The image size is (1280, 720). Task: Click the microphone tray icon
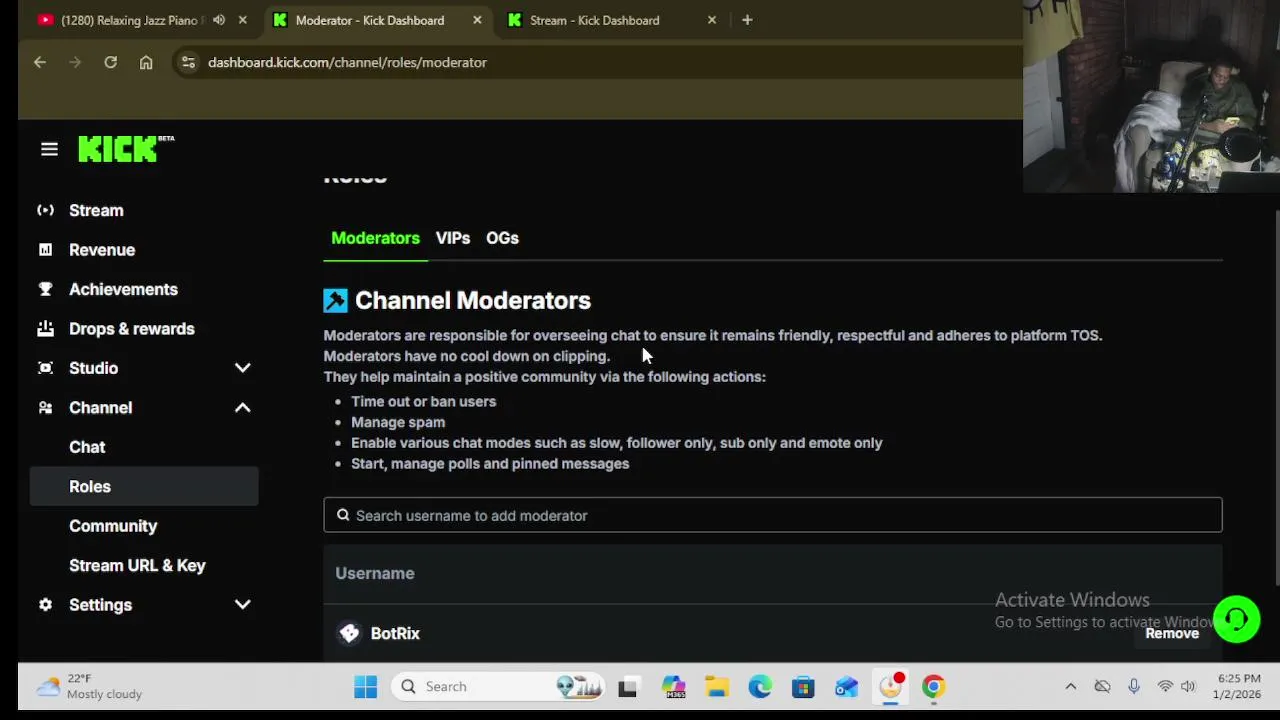point(1134,686)
